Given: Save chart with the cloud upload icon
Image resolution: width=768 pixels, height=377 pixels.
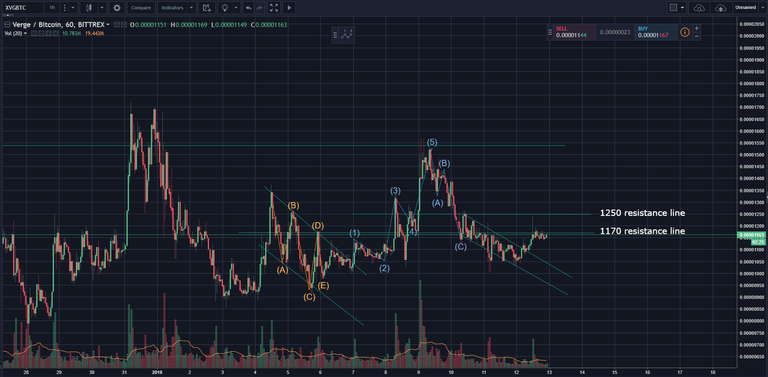Looking at the screenshot, I should click(720, 8).
